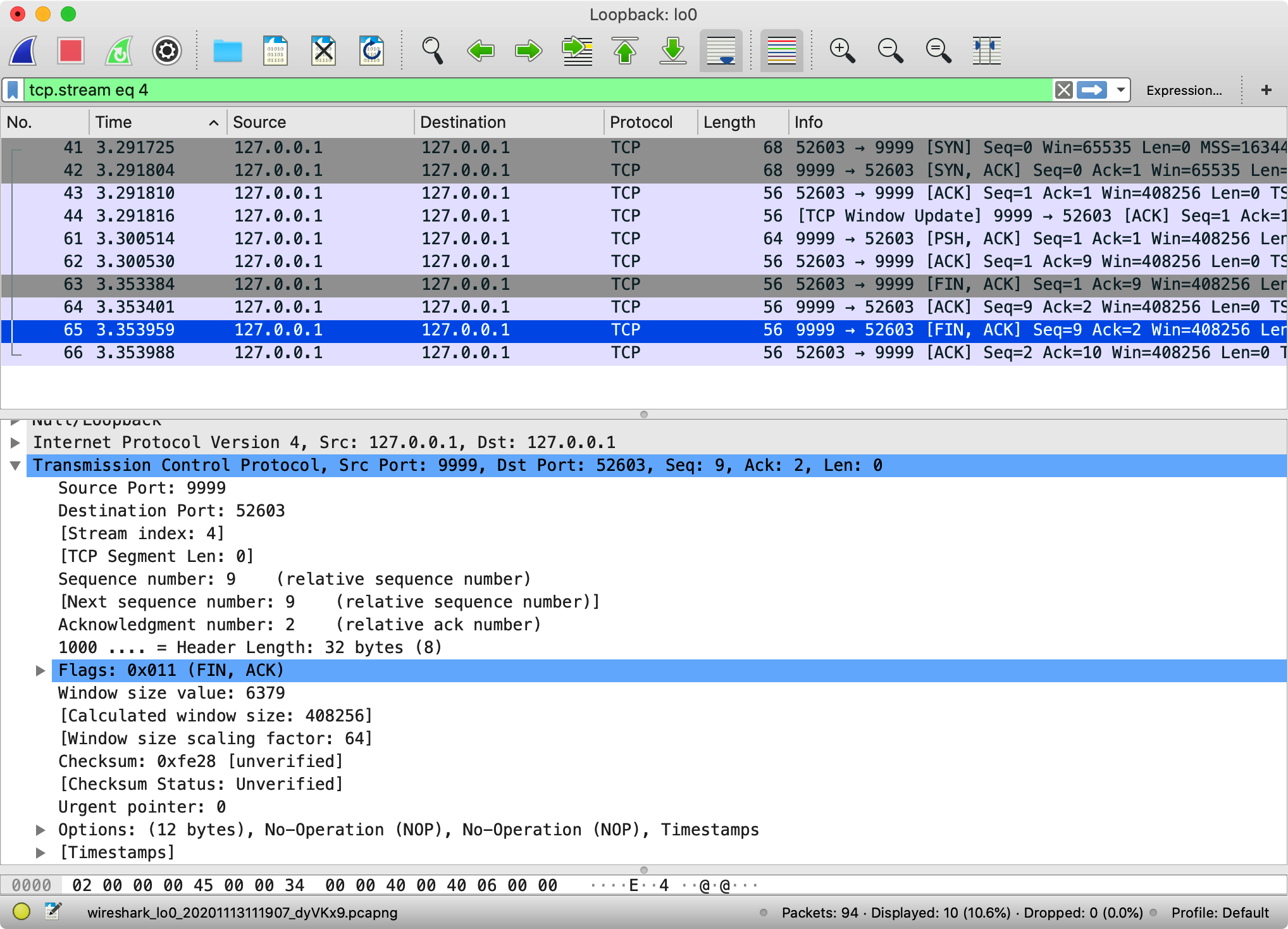Clear the display filter with X button
This screenshot has width=1288, height=929.
(x=1064, y=90)
